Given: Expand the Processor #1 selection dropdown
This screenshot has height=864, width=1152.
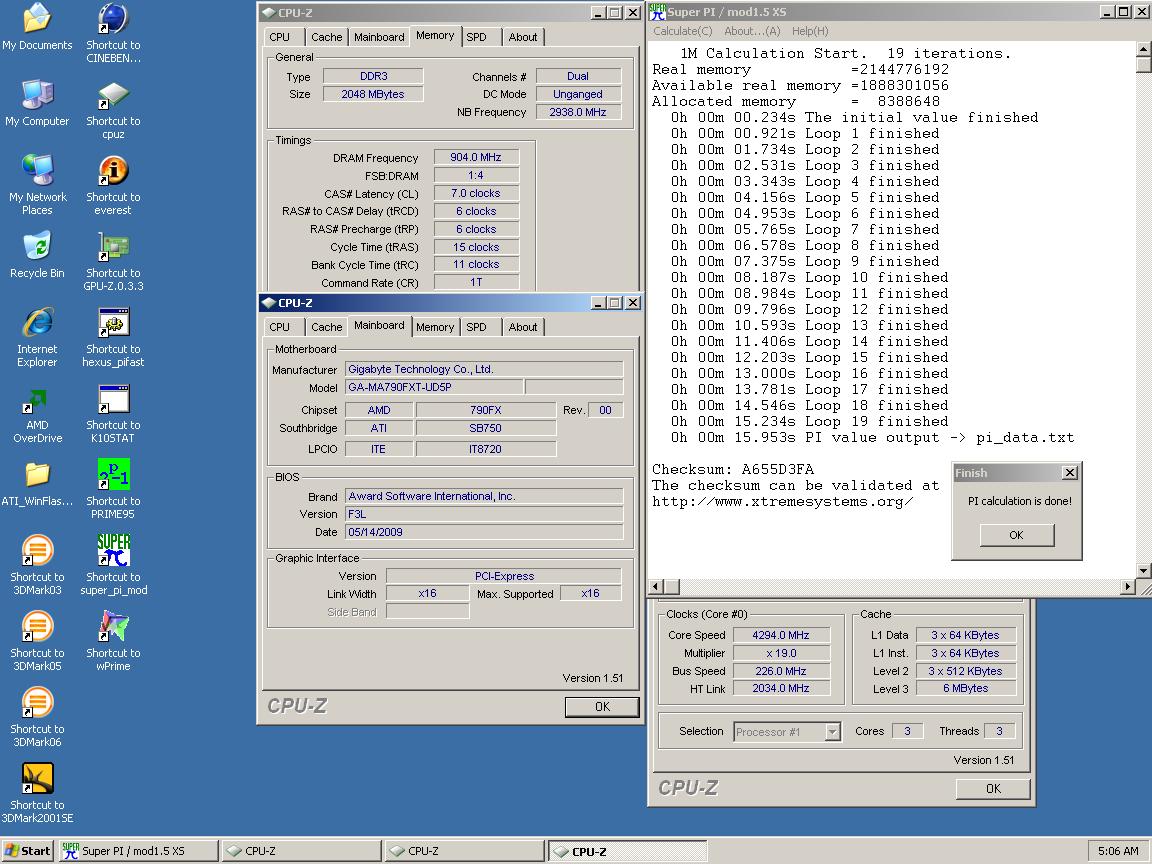Looking at the screenshot, I should (832, 732).
